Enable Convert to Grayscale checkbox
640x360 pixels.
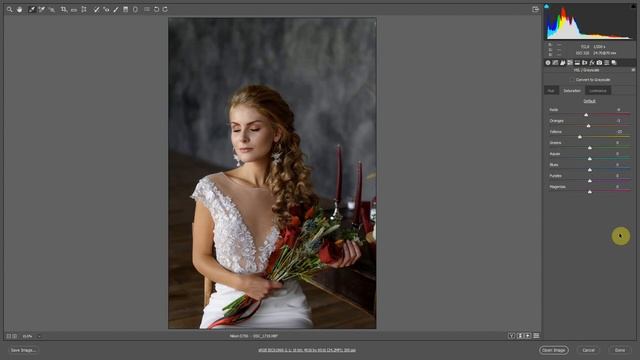(572, 80)
